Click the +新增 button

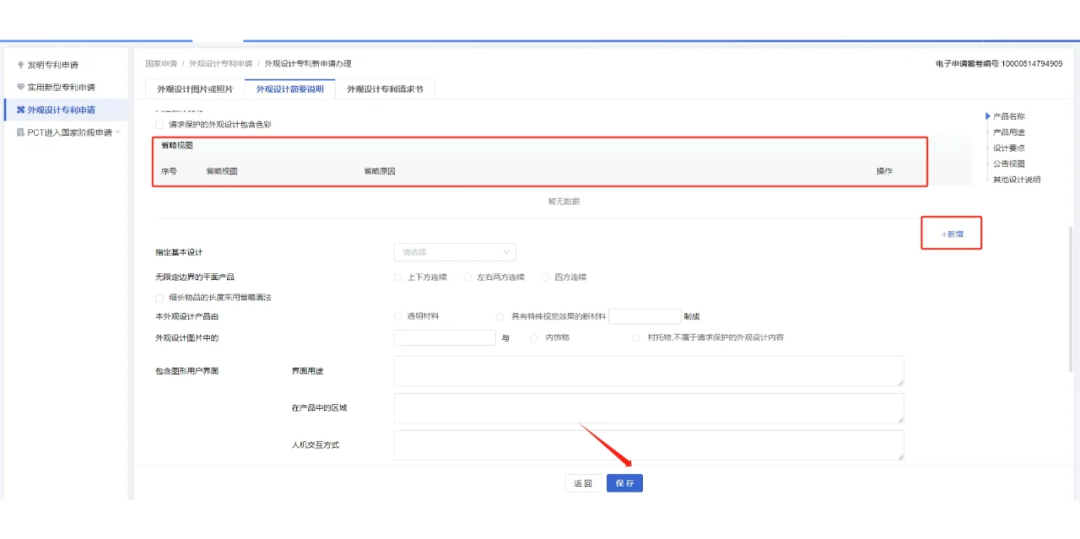(x=952, y=234)
